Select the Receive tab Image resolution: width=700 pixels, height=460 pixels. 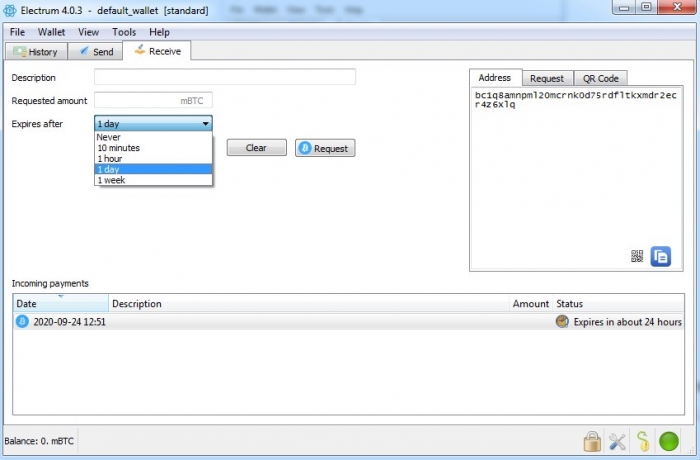point(157,51)
